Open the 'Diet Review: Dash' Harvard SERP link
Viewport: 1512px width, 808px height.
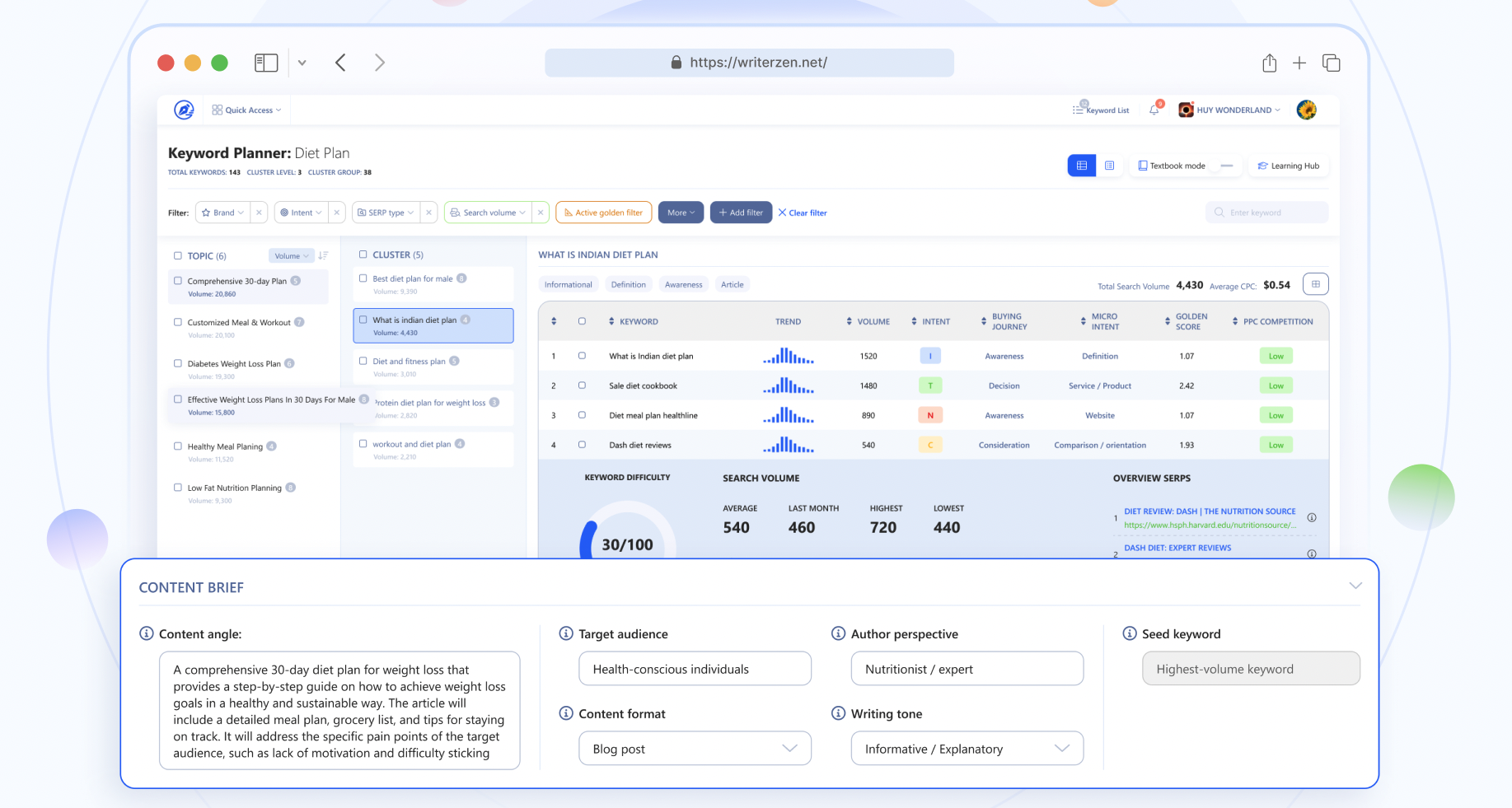pyautogui.click(x=1210, y=511)
